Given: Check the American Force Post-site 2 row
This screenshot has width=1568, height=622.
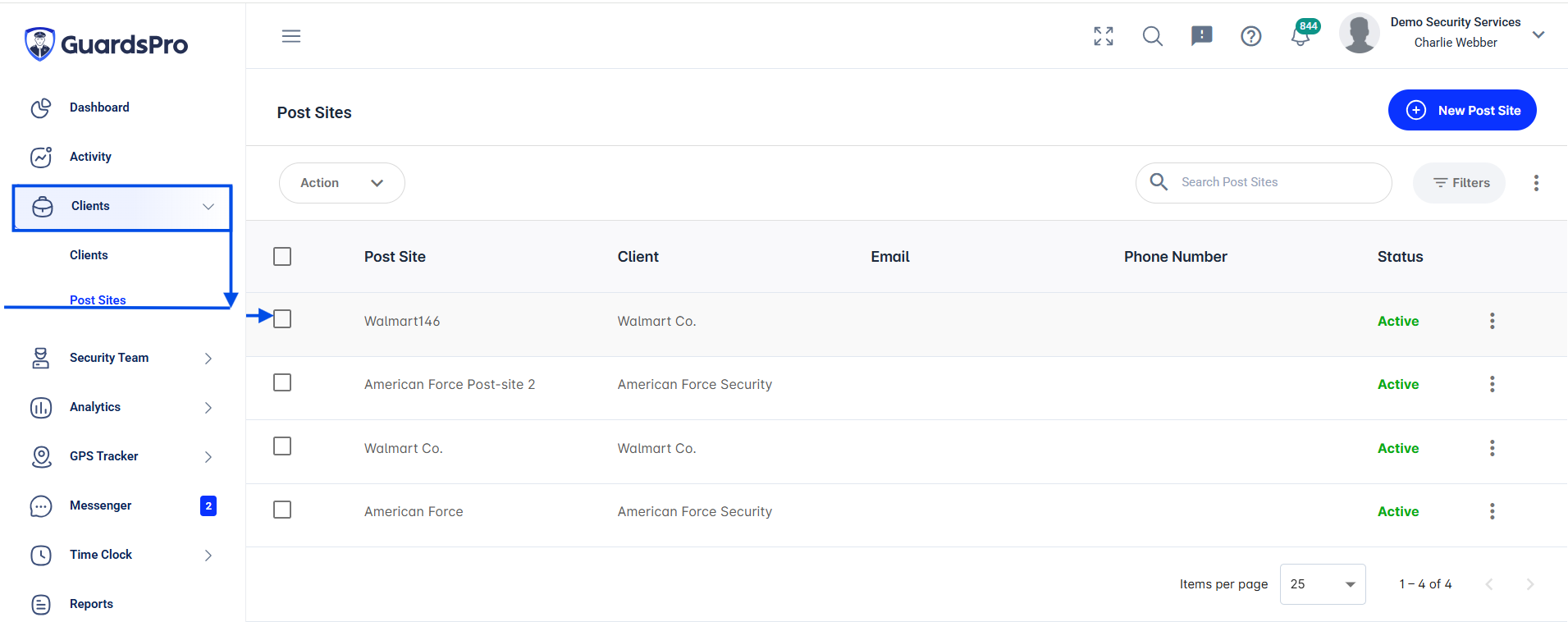Looking at the screenshot, I should click(282, 383).
